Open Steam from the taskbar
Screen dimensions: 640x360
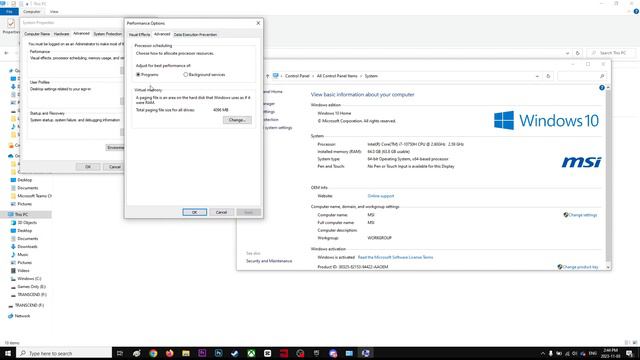click(x=235, y=353)
